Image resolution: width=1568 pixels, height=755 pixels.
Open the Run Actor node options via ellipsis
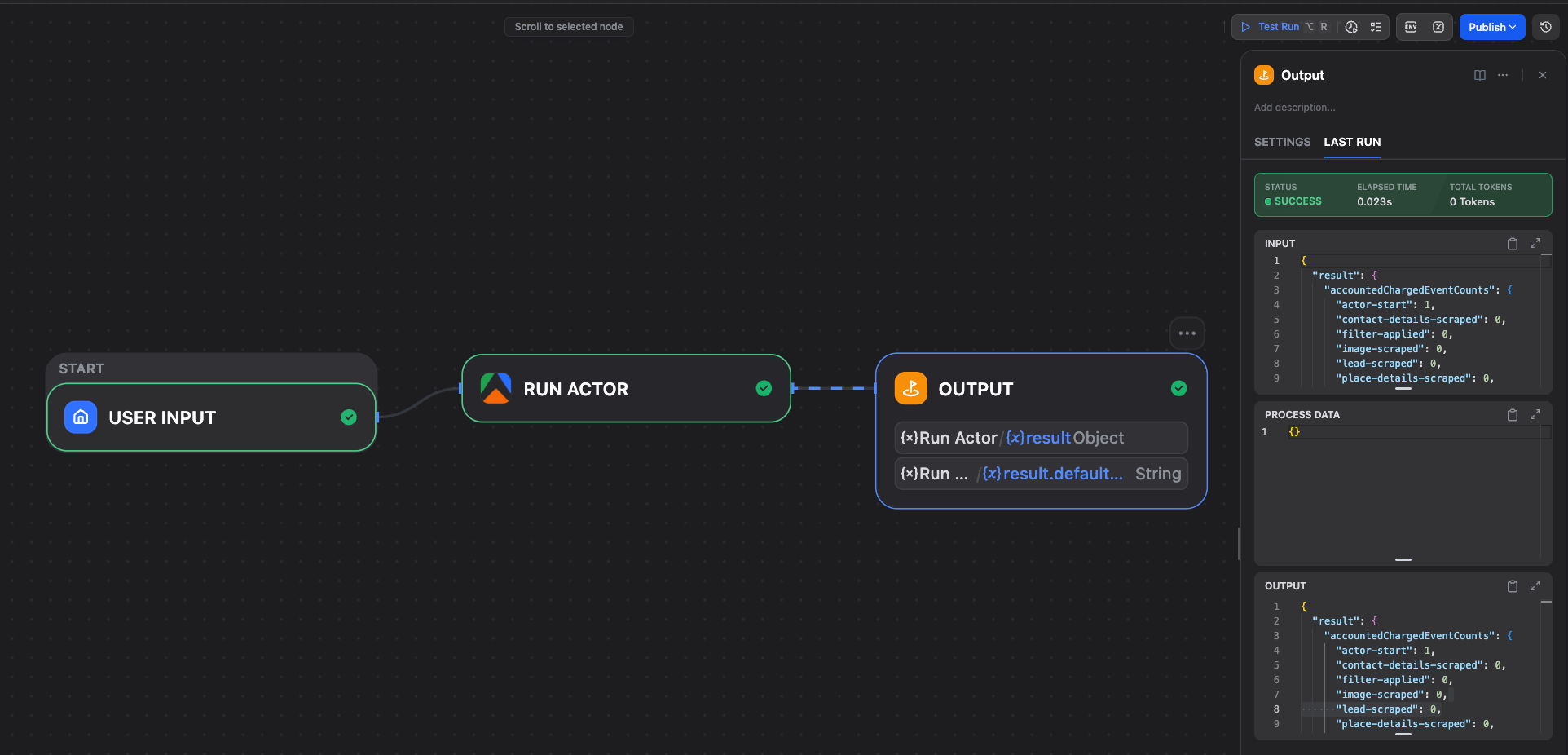(1187, 333)
